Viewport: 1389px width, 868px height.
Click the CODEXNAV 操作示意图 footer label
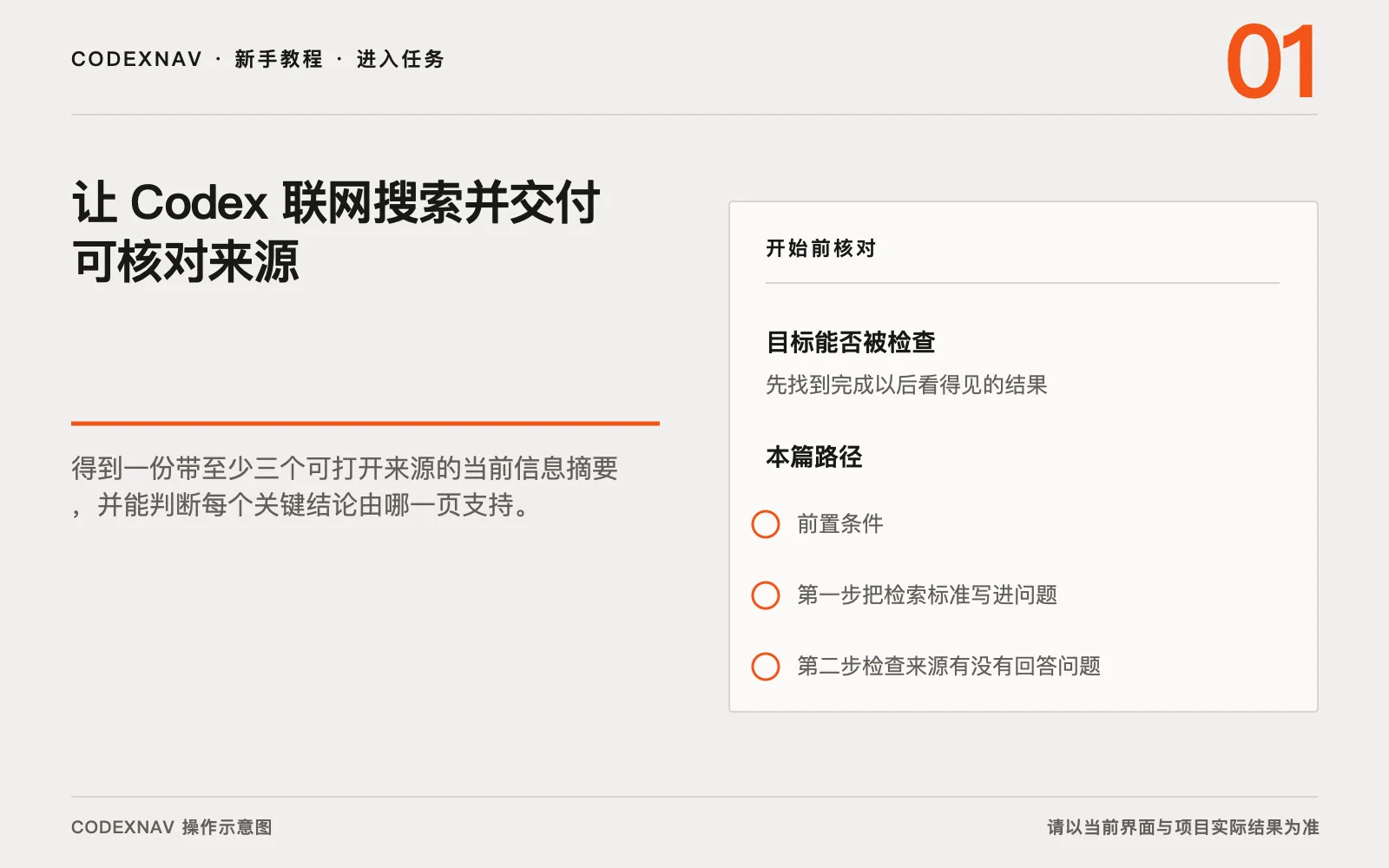[172, 827]
